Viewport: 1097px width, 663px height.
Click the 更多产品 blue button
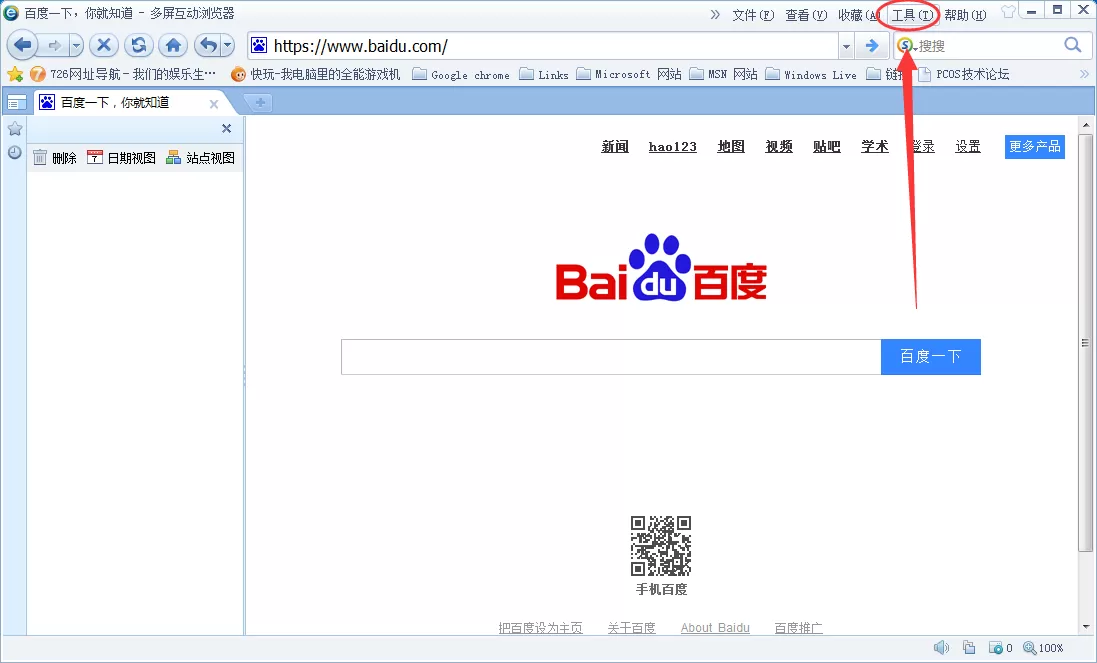[1035, 147]
